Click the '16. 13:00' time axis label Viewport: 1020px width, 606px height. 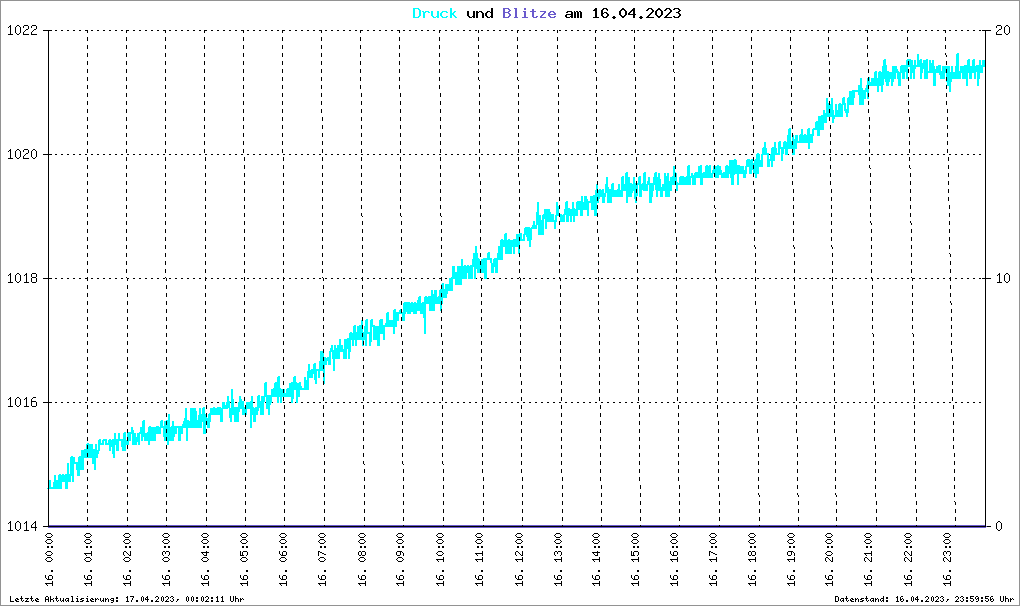coord(558,559)
